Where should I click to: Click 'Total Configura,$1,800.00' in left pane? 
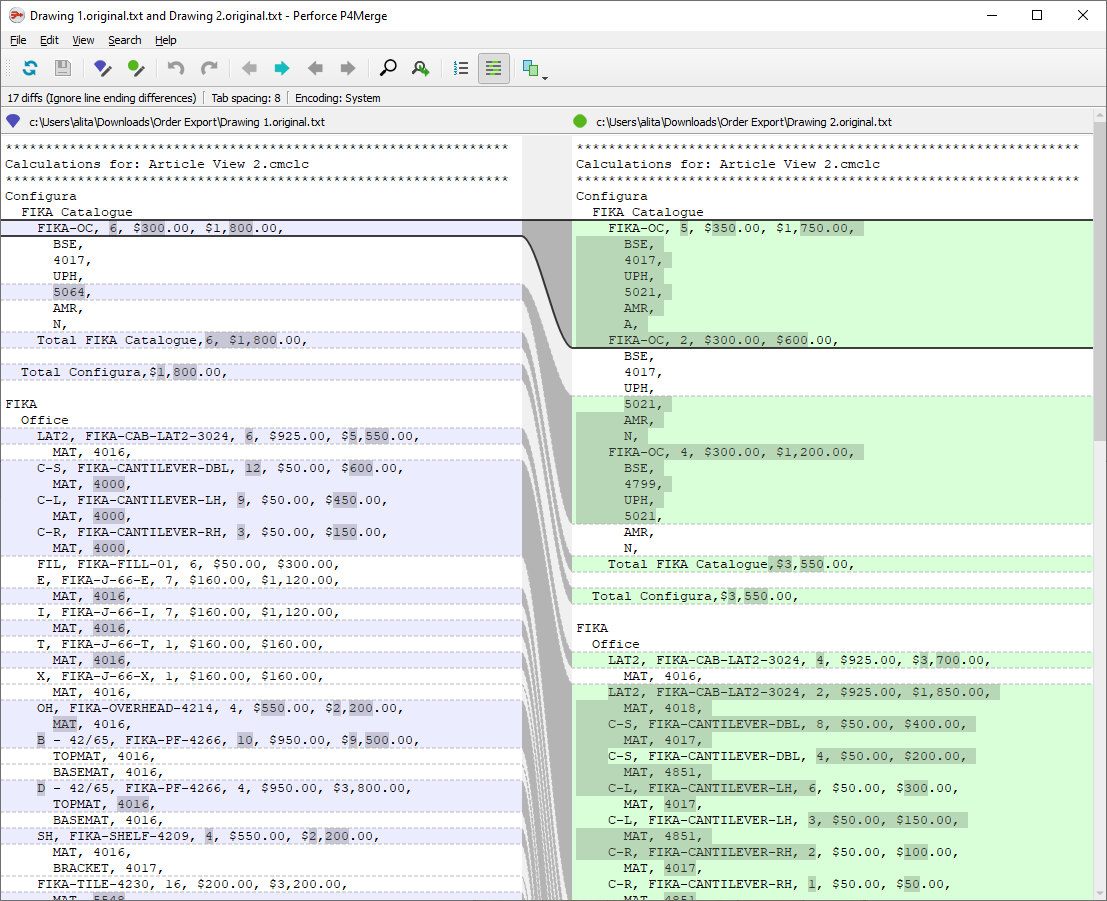click(124, 372)
